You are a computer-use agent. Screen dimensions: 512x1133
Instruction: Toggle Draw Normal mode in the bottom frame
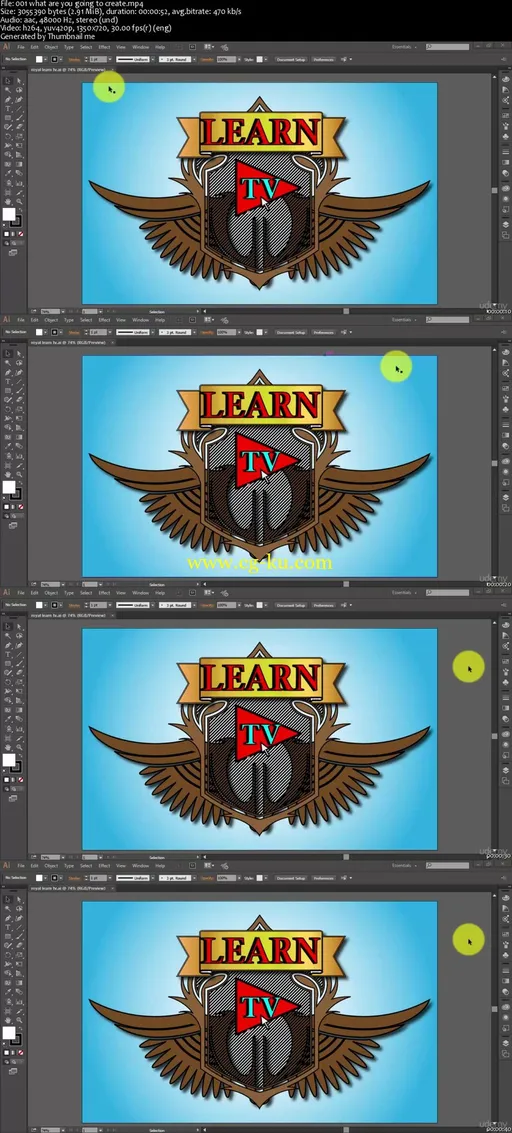click(6, 1061)
